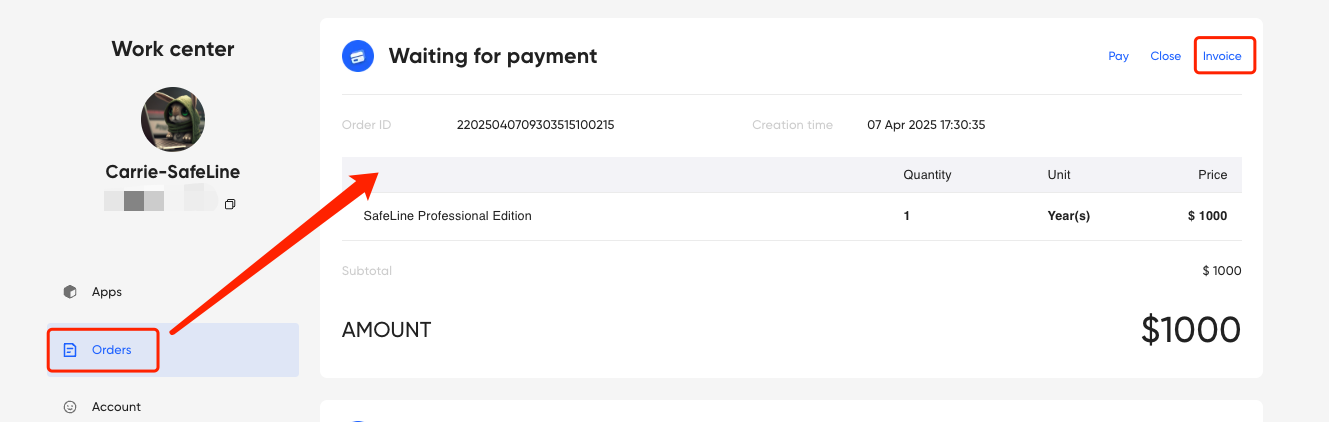Click the Apps cube icon

[70, 292]
